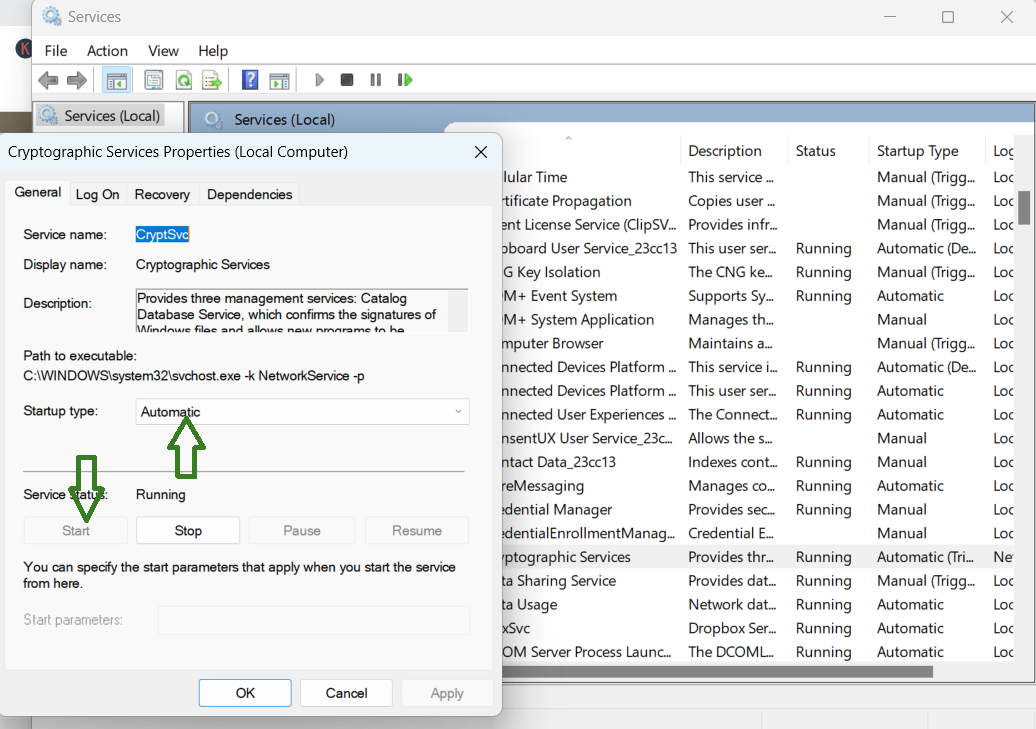Open the View menu

coord(163,51)
